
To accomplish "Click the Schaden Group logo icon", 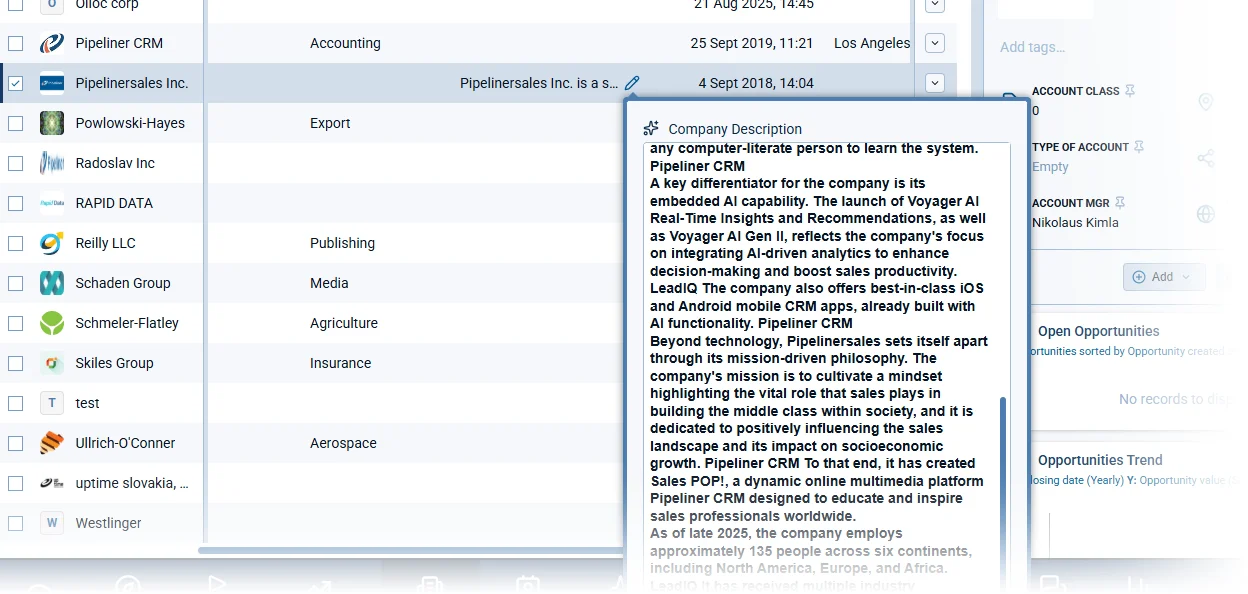I will click(x=52, y=283).
